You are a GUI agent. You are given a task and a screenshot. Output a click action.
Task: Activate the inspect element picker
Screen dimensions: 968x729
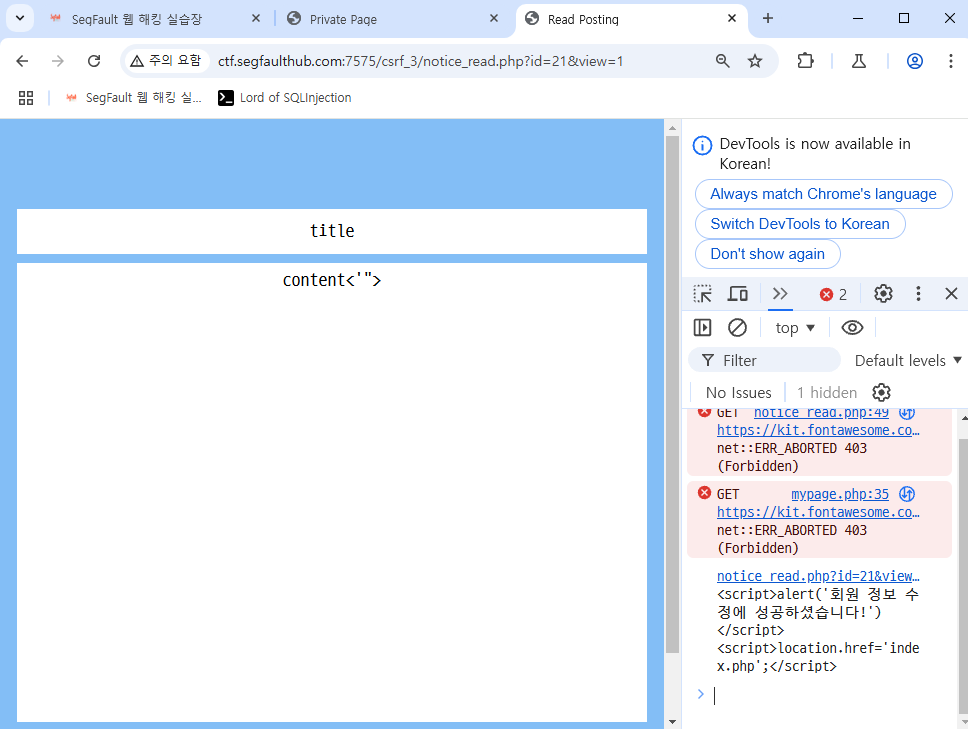click(x=702, y=294)
